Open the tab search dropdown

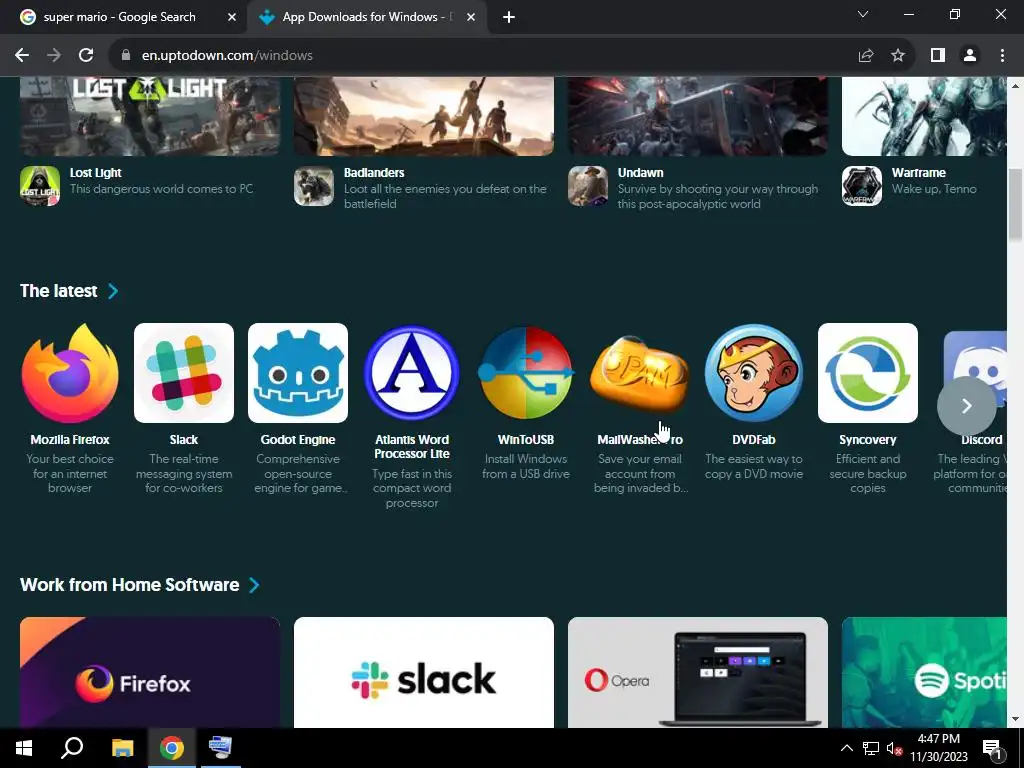[863, 14]
